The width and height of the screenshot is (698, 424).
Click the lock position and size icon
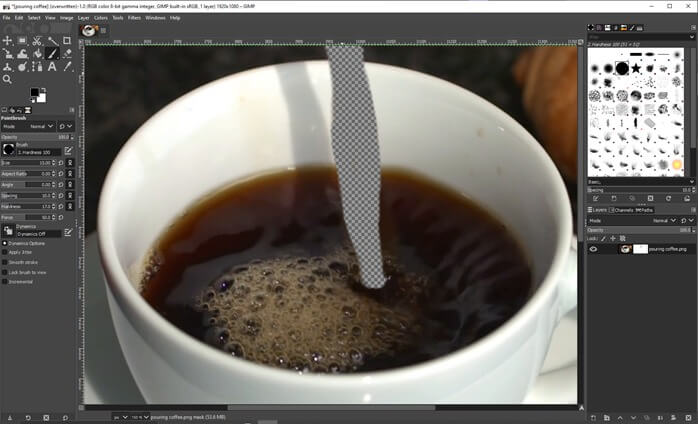click(x=613, y=239)
